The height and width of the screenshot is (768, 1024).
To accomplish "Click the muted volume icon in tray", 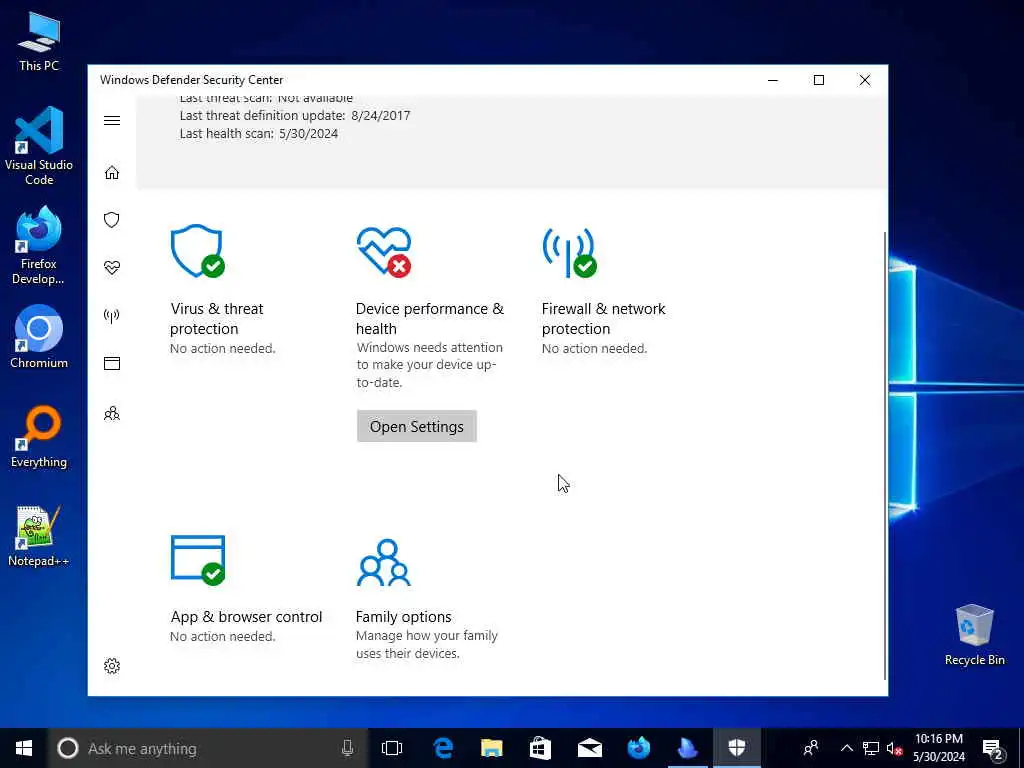I will tap(894, 748).
